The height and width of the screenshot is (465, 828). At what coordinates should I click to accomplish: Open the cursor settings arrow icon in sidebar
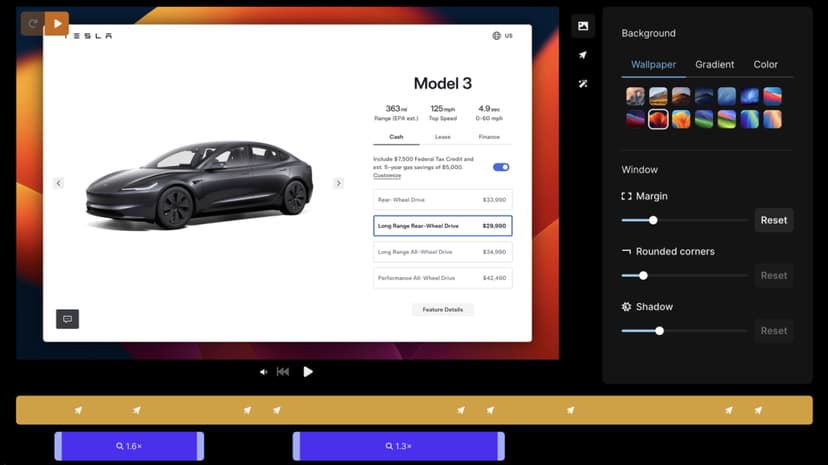(x=583, y=55)
